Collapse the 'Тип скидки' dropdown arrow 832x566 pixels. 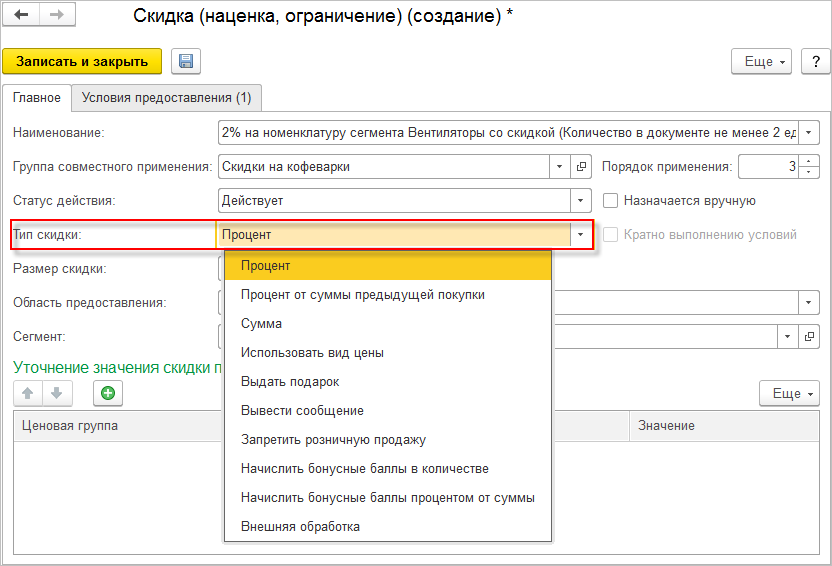click(580, 235)
